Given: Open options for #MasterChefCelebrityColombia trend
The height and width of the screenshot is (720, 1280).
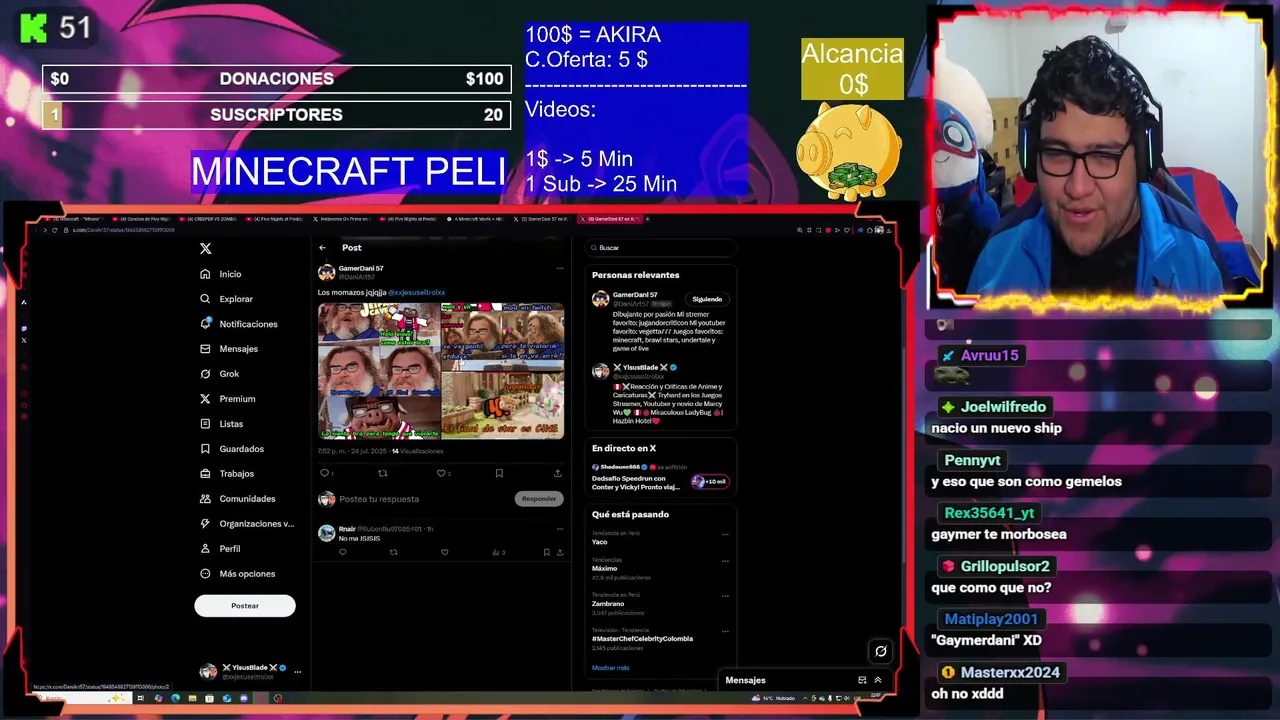Looking at the screenshot, I should 726,631.
